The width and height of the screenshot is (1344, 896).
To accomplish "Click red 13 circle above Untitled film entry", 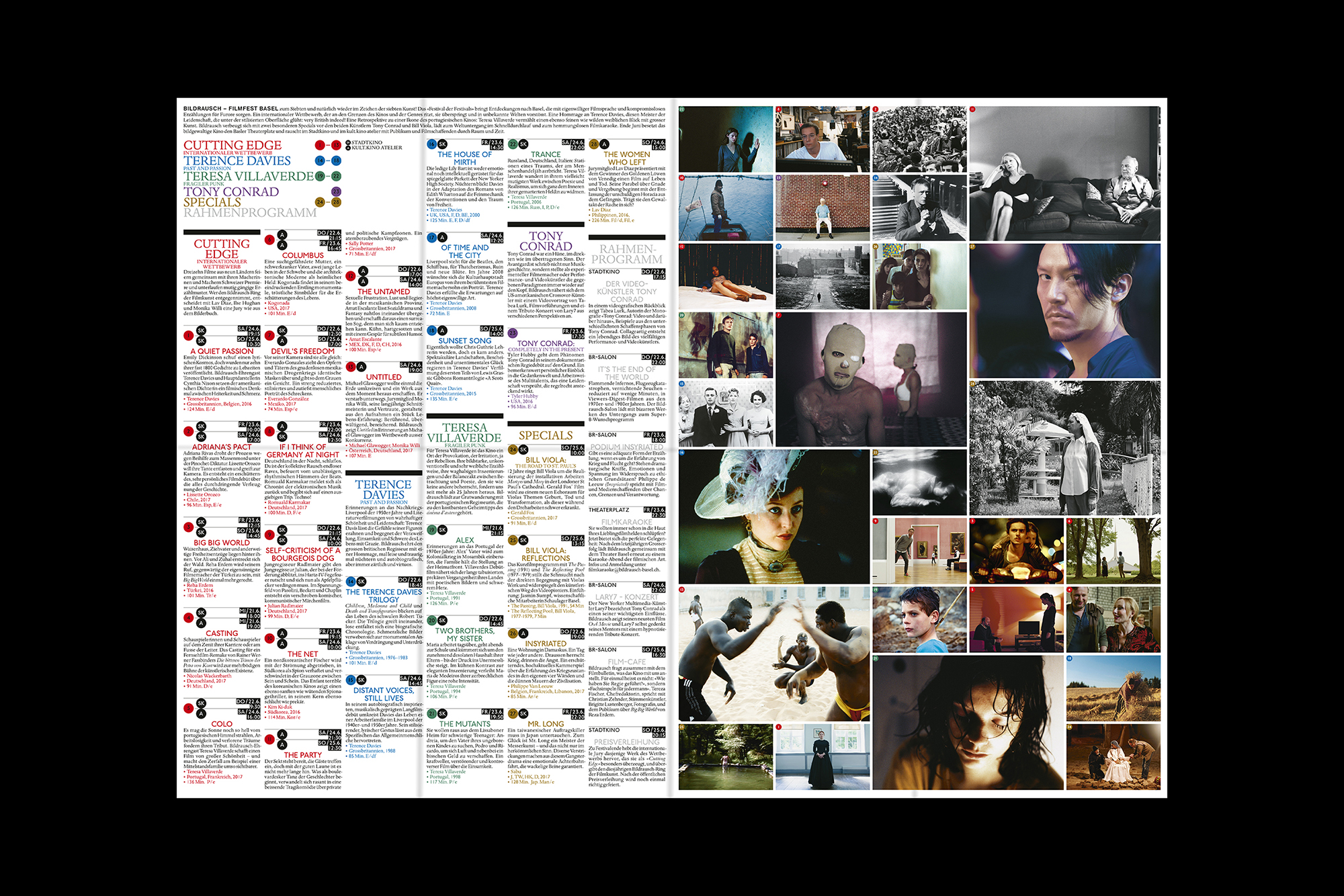I will point(351,367).
